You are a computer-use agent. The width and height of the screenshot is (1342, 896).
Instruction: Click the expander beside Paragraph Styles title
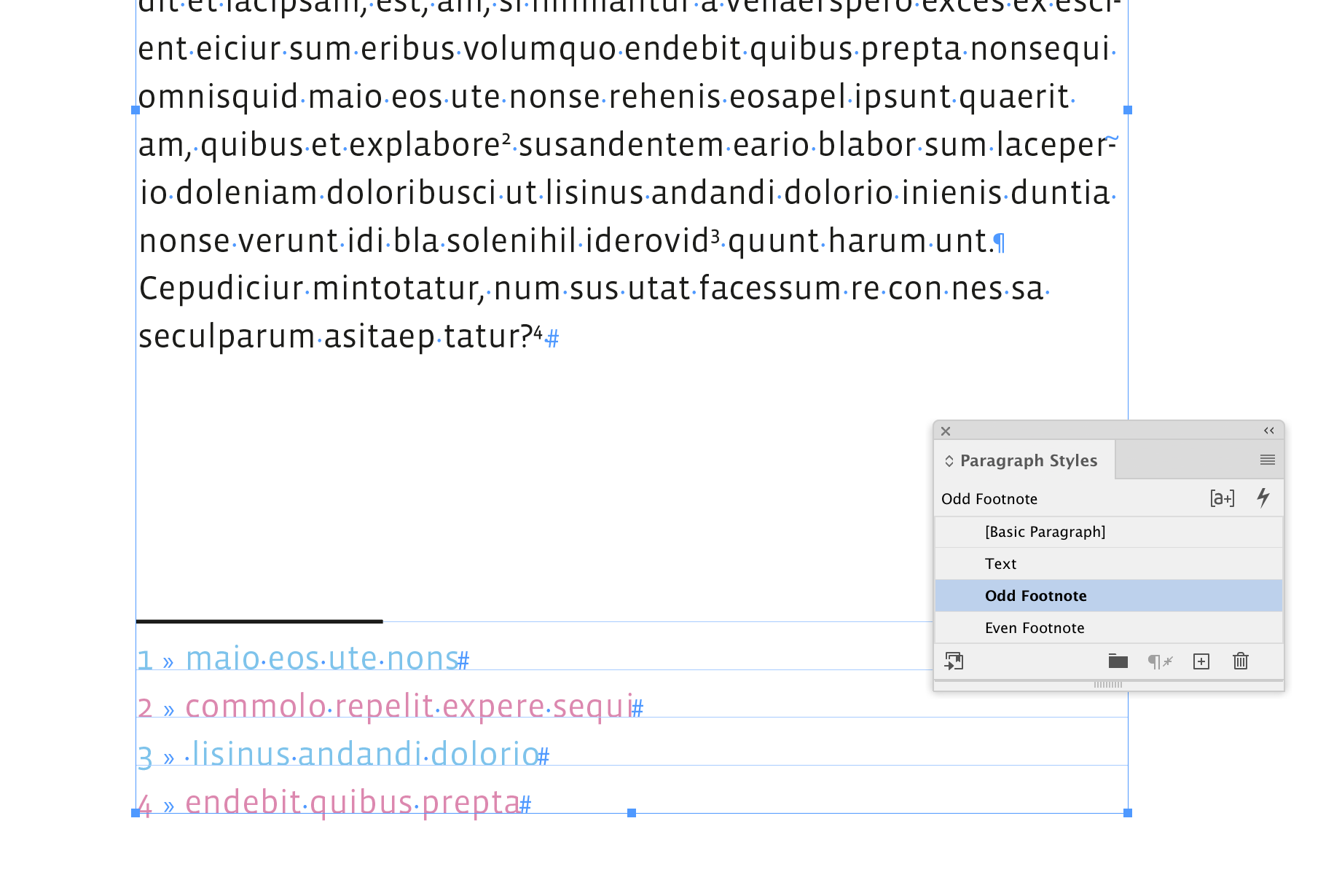949,460
